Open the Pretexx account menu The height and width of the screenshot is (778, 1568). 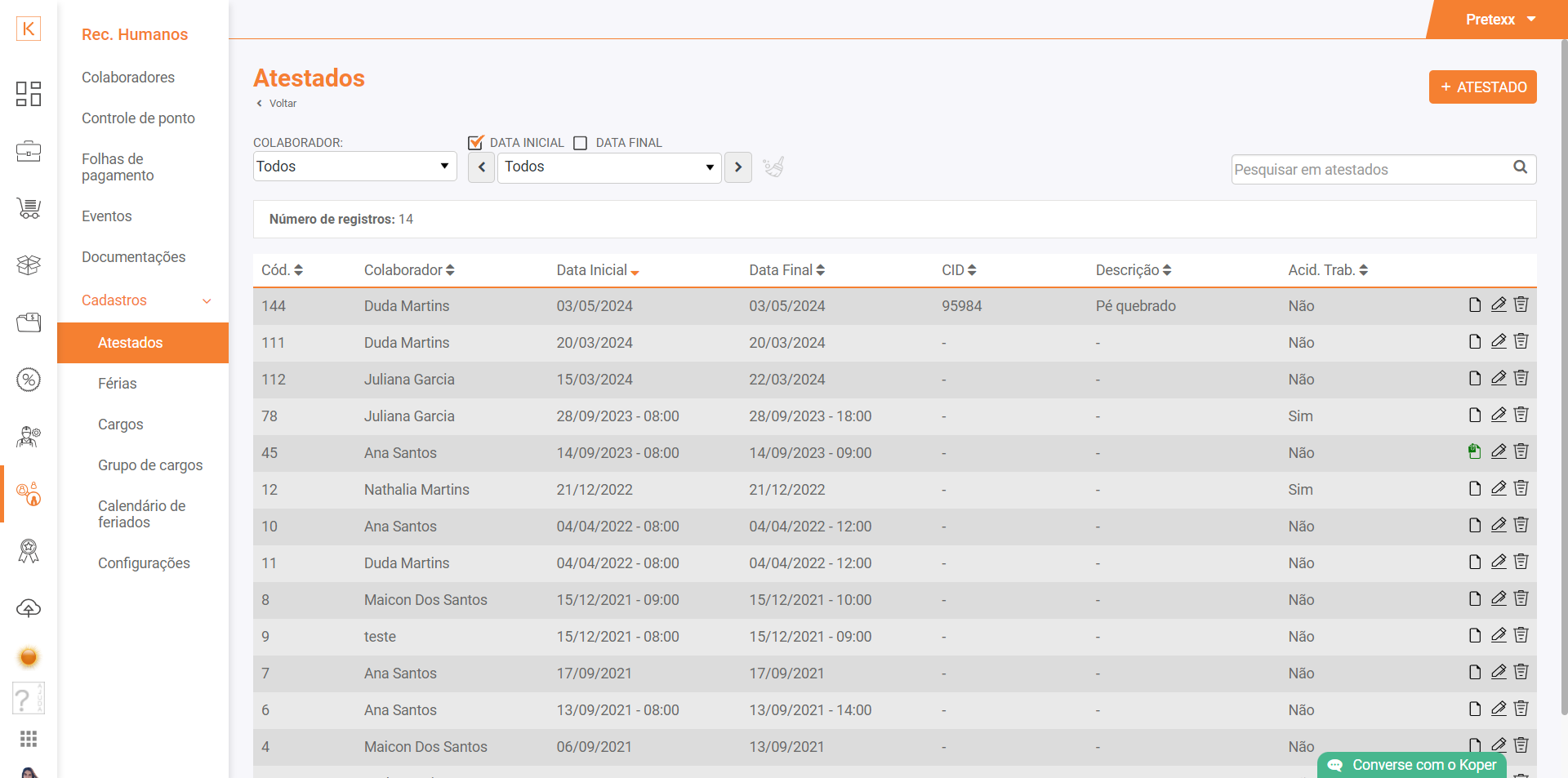(x=1499, y=20)
